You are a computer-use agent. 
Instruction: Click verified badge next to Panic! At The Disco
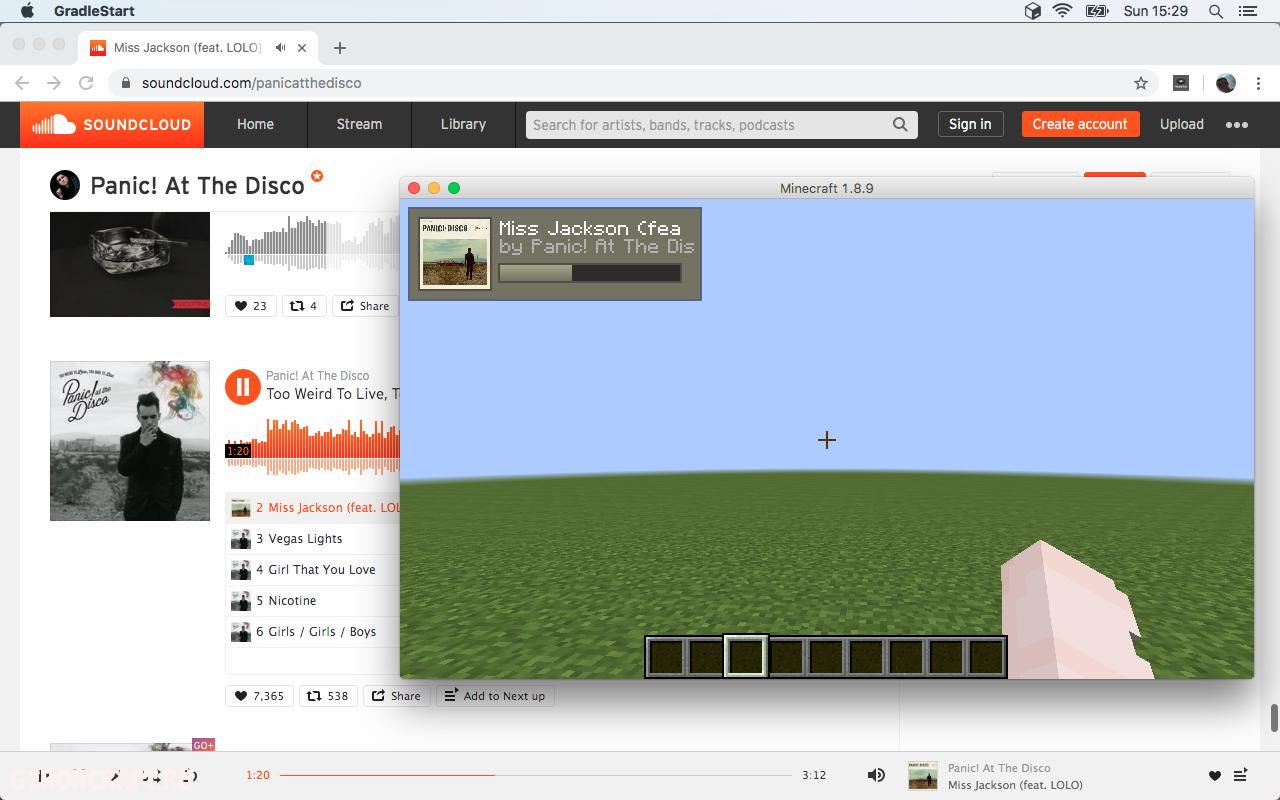pos(317,176)
